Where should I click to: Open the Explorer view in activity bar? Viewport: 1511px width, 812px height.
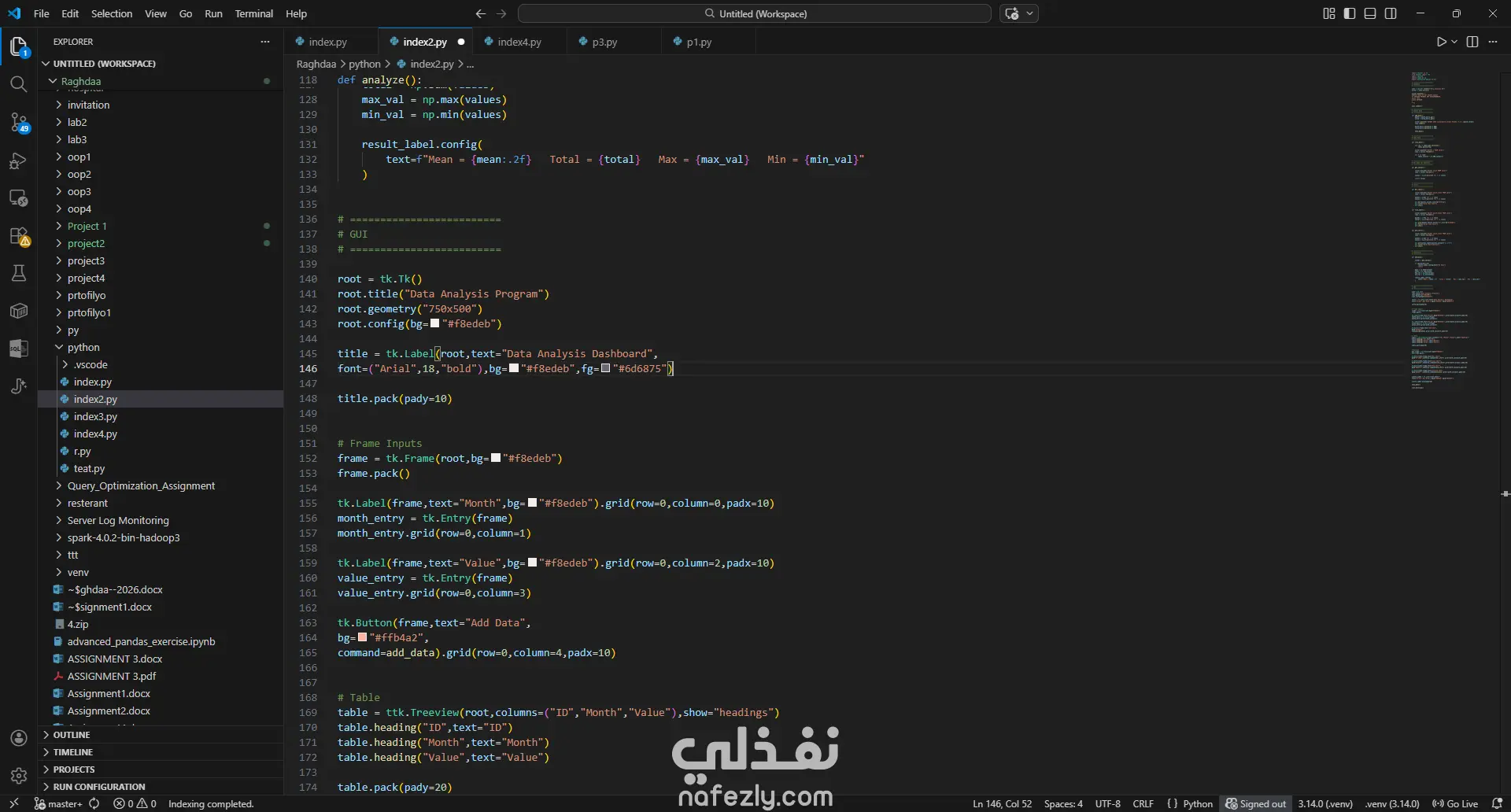(19, 46)
